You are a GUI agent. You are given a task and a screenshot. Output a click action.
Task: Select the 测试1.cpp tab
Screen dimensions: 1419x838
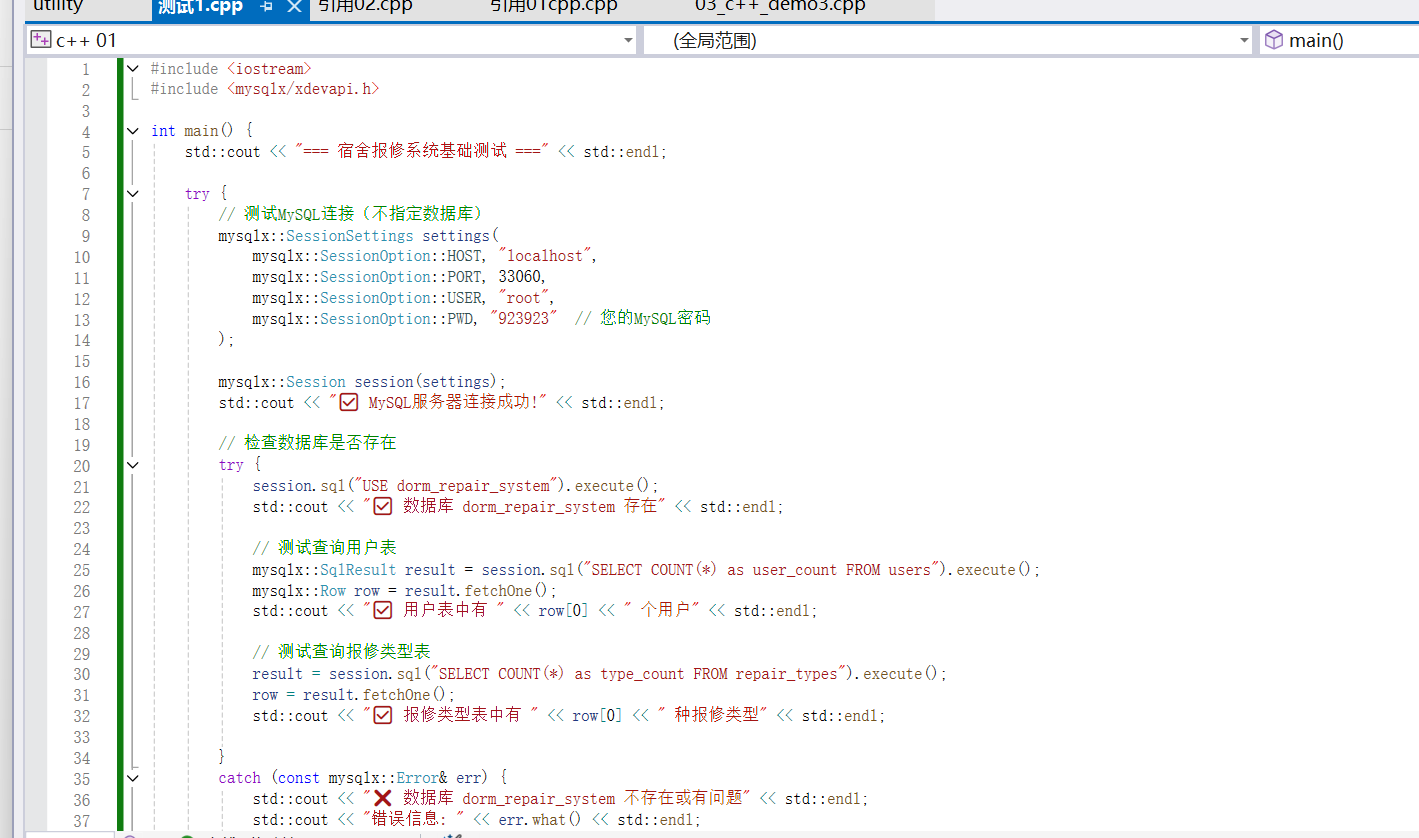200,6
